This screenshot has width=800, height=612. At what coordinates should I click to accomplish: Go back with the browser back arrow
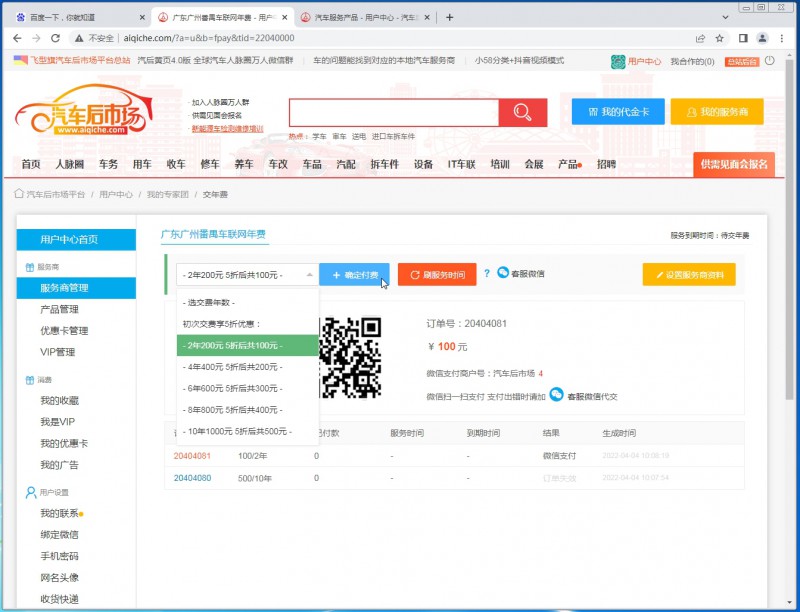click(17, 38)
